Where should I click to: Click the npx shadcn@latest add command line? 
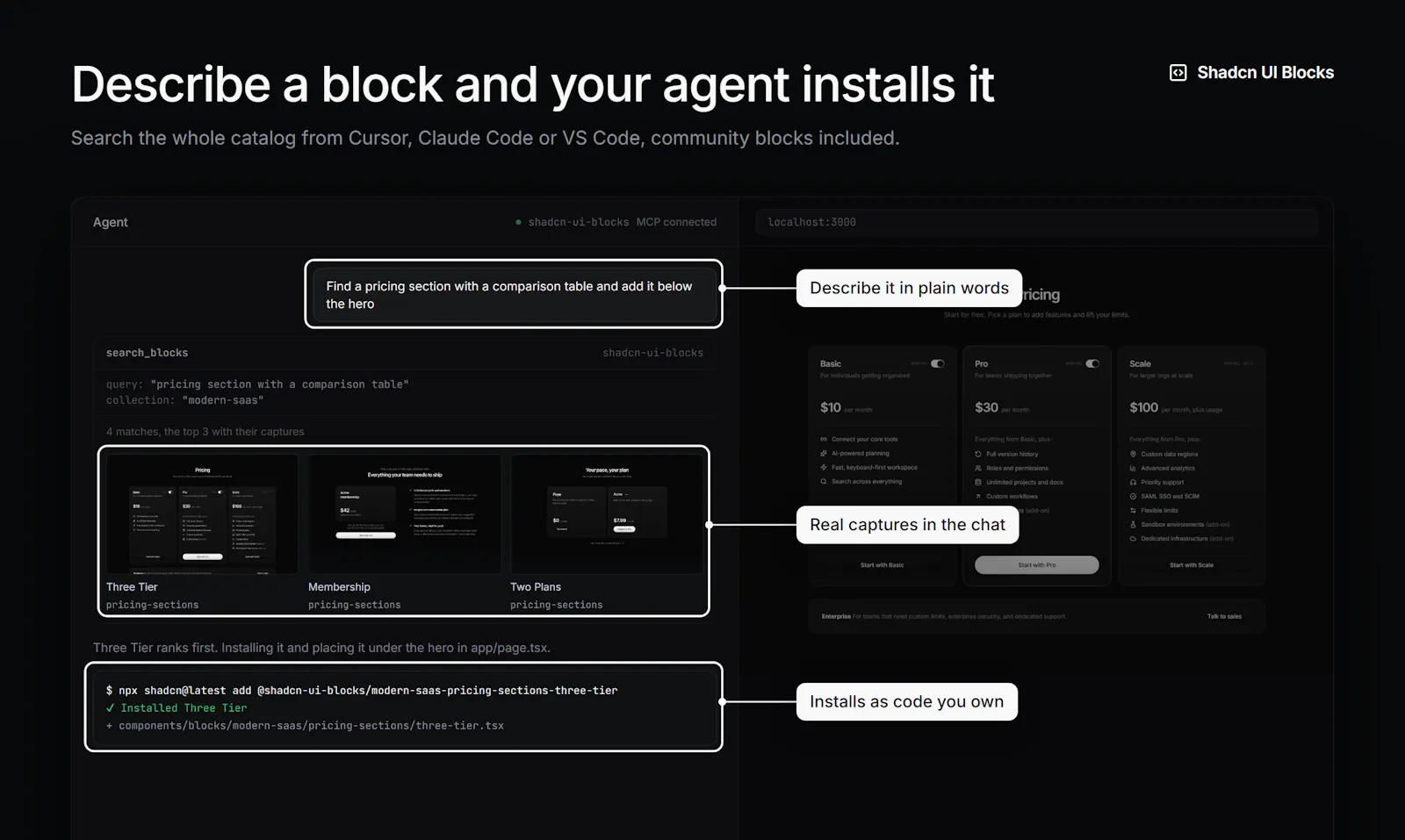pyautogui.click(x=362, y=691)
